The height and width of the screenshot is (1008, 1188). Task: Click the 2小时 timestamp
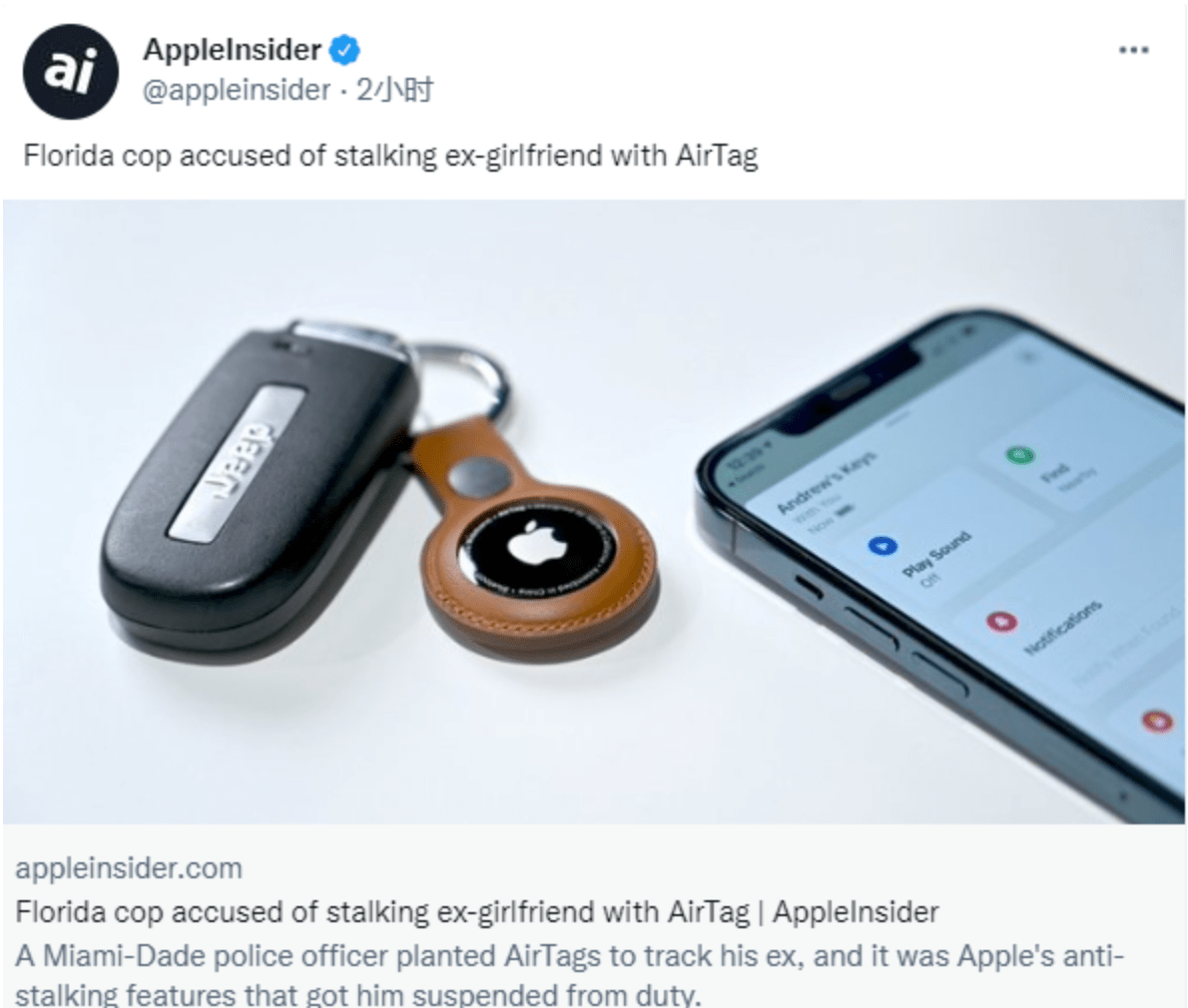point(394,90)
